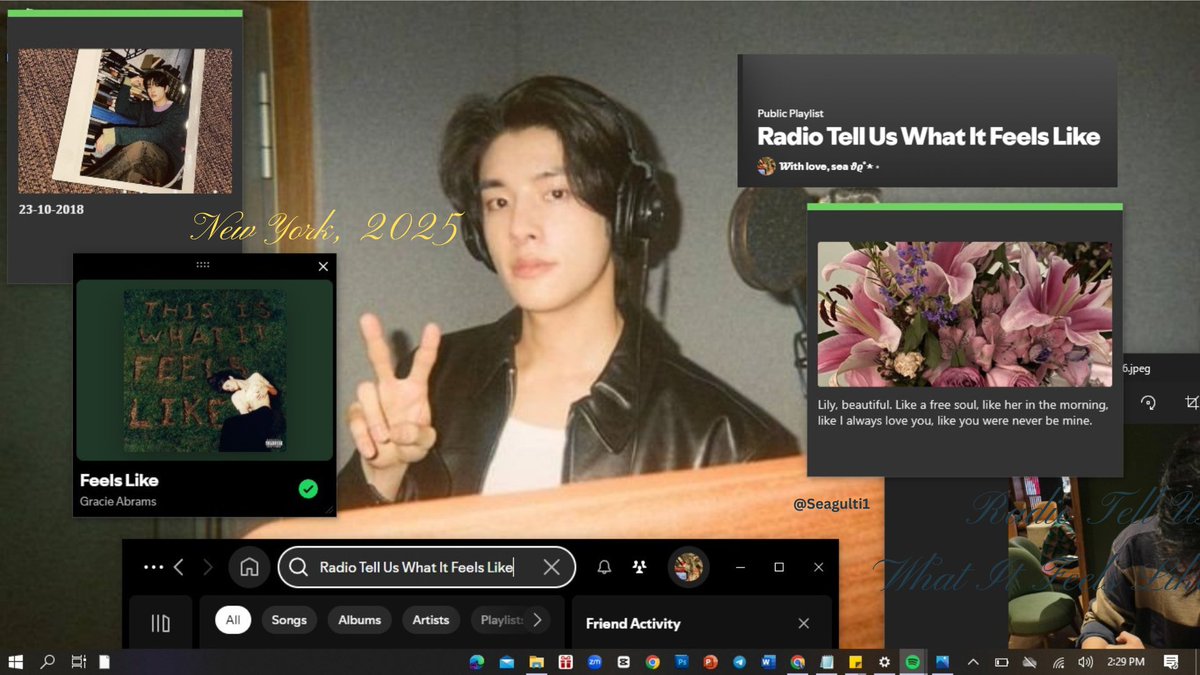
Task: Open Wi-Fi network panel in the tray
Action: tap(1058, 662)
